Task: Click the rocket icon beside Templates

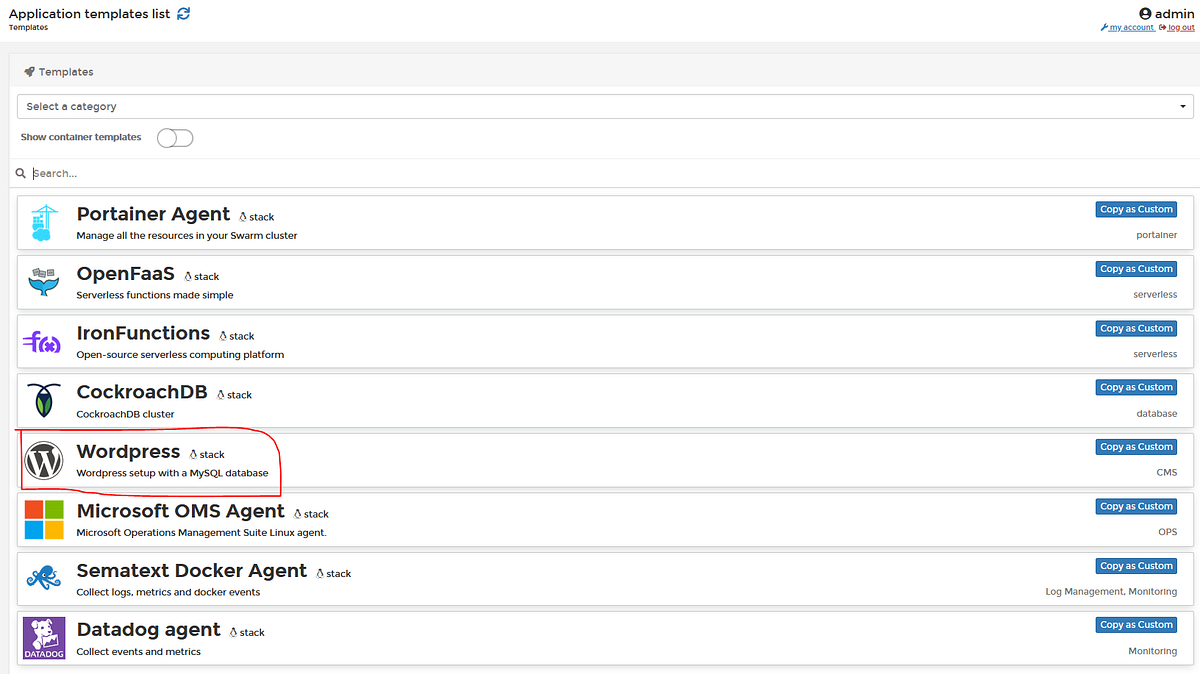Action: click(29, 72)
